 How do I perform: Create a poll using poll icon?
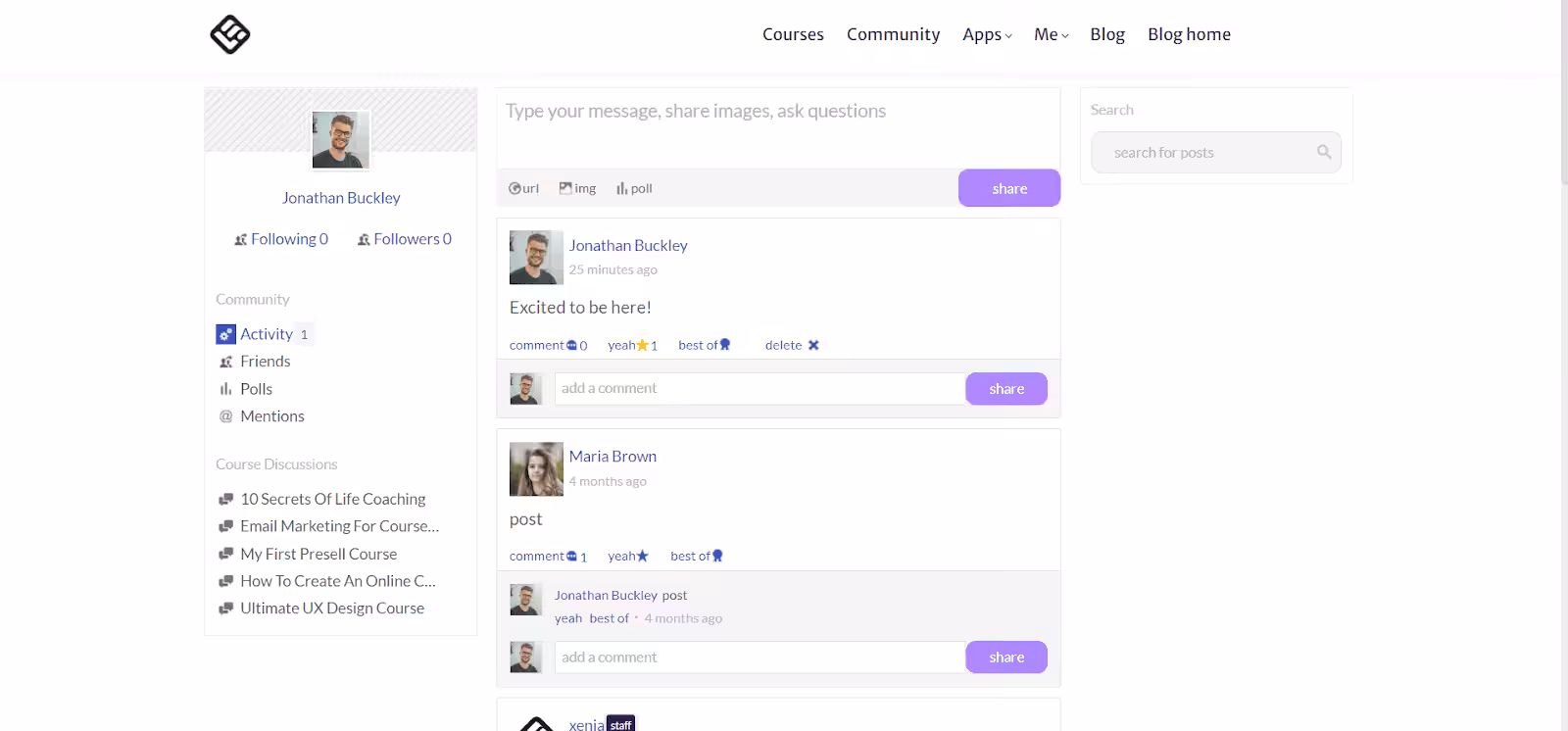622,188
